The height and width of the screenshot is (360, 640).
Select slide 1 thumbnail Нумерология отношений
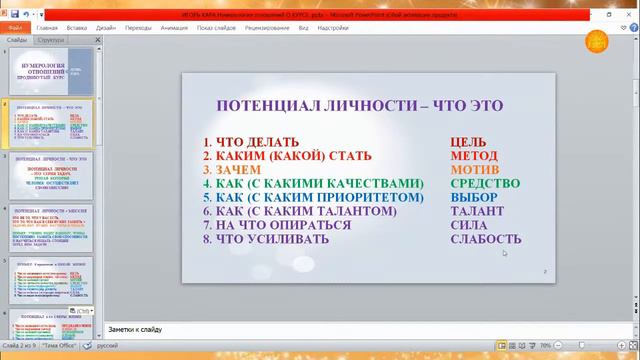tap(51, 71)
